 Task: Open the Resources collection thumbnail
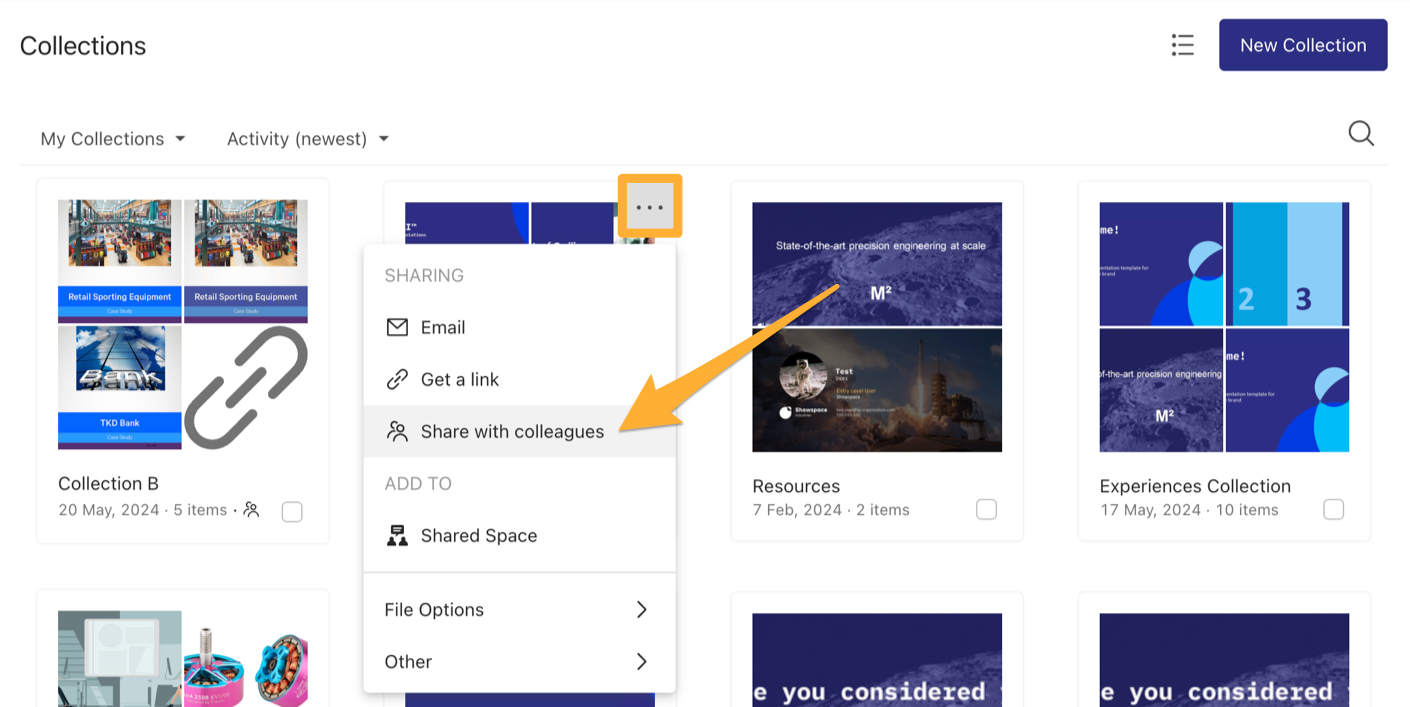click(877, 327)
